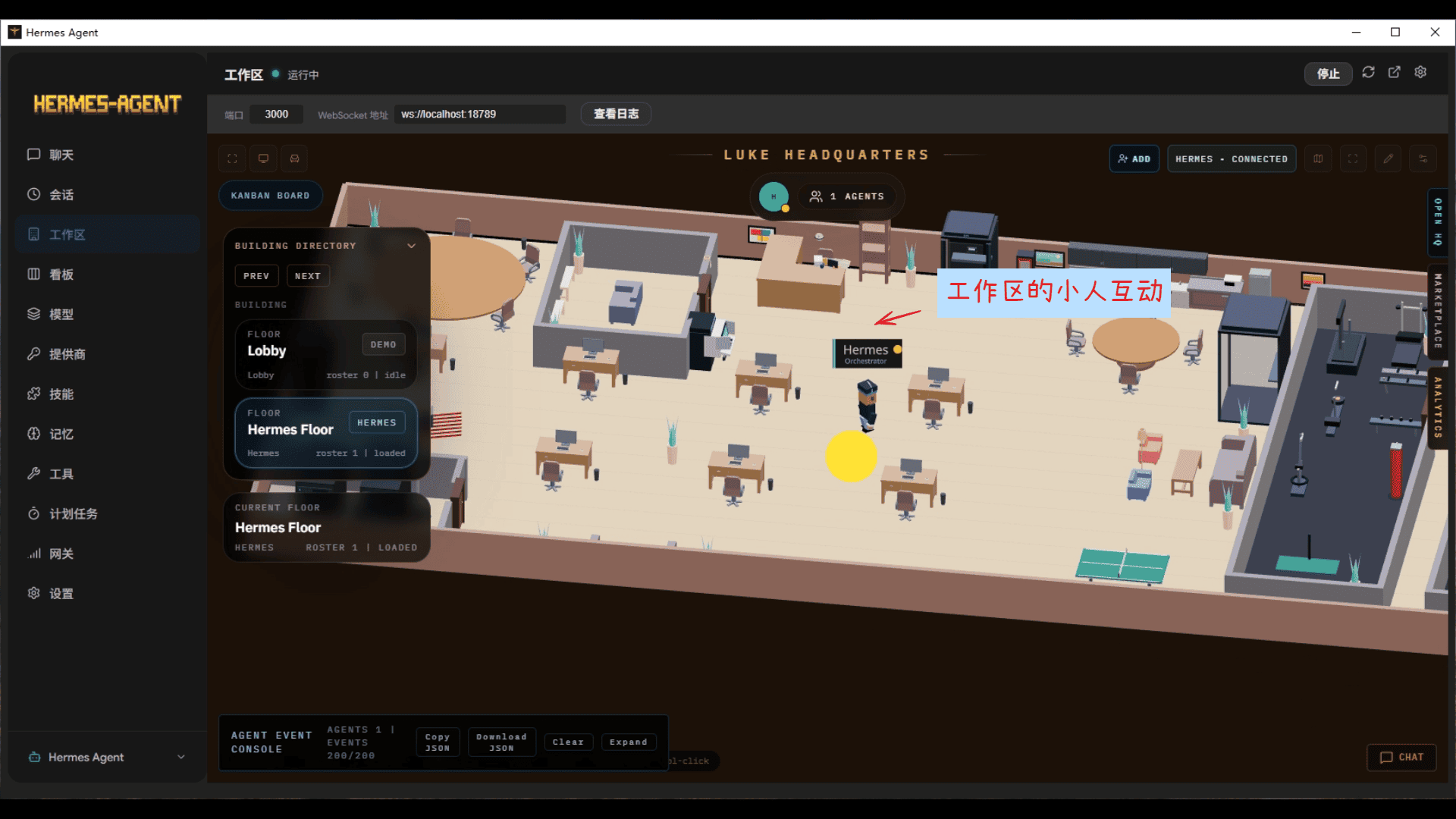Open the KANBAN BOARD pill button

click(270, 196)
